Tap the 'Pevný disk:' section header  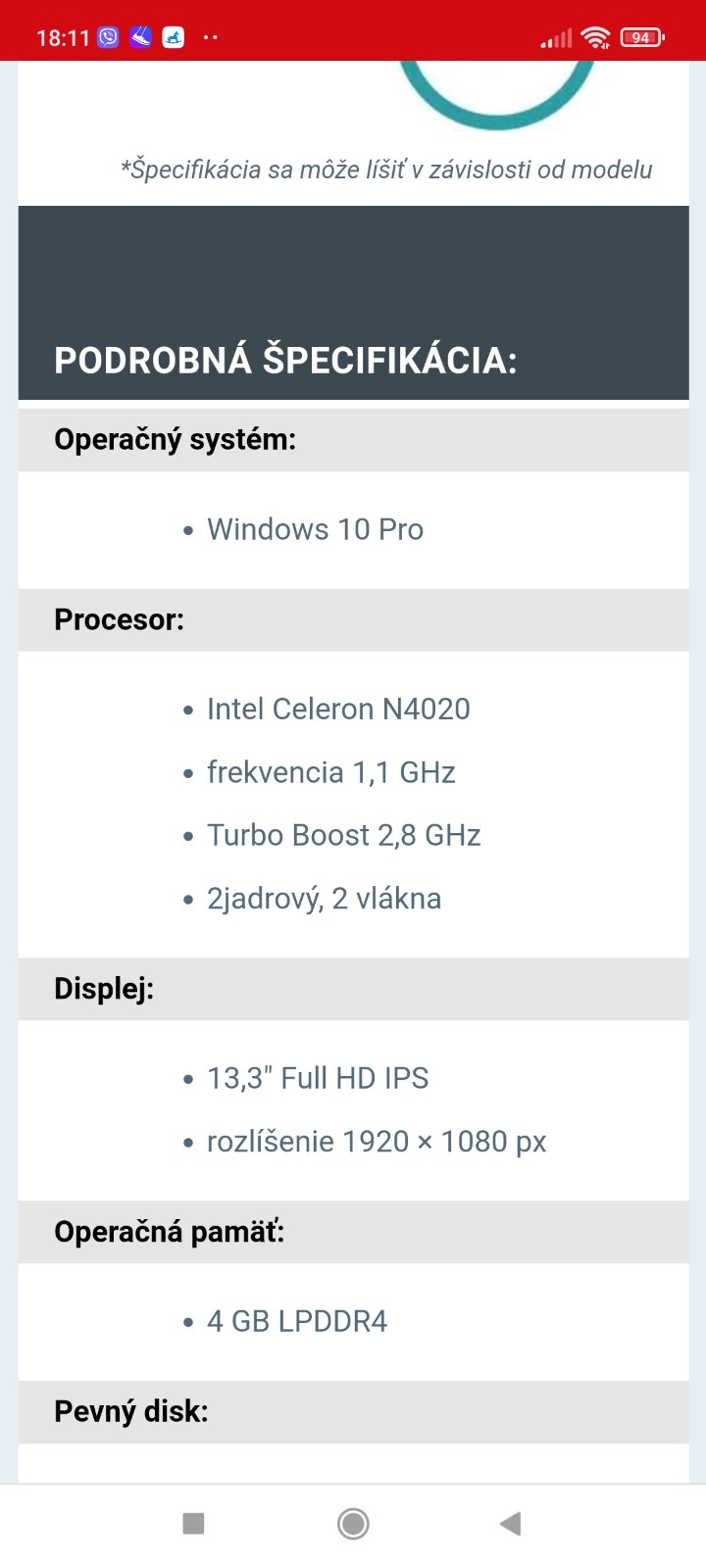tap(131, 1411)
